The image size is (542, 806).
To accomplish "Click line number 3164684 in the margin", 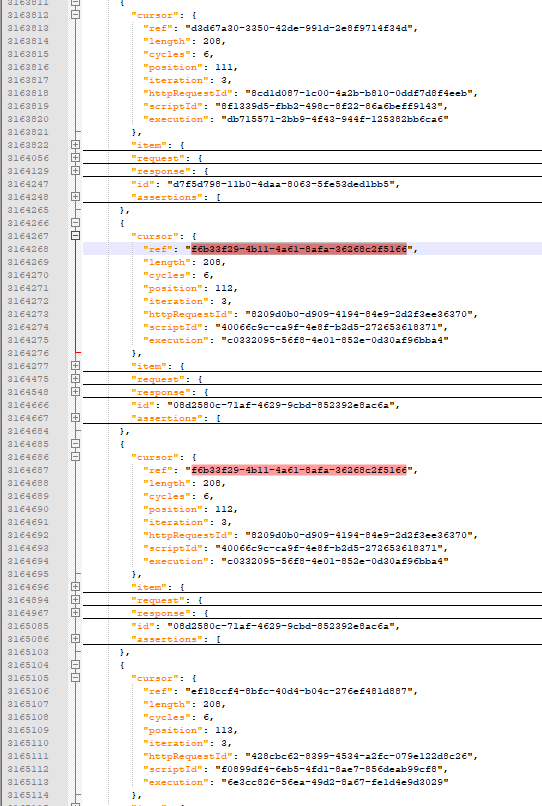I will click(x=28, y=431).
